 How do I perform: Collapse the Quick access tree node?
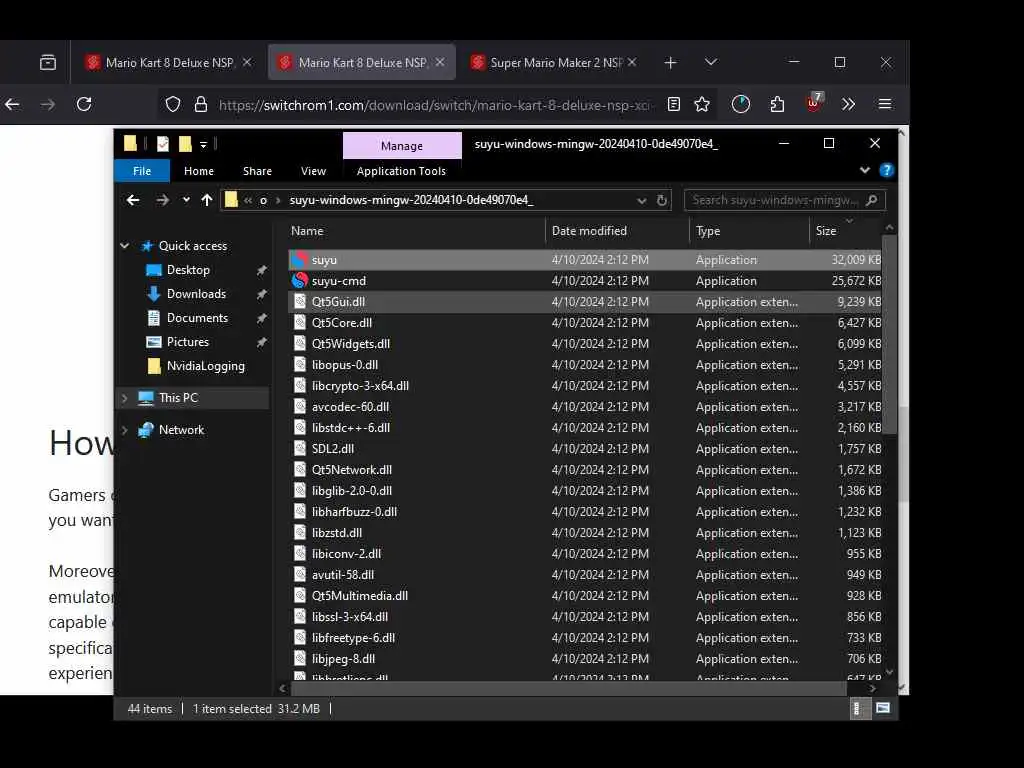pyautogui.click(x=125, y=246)
